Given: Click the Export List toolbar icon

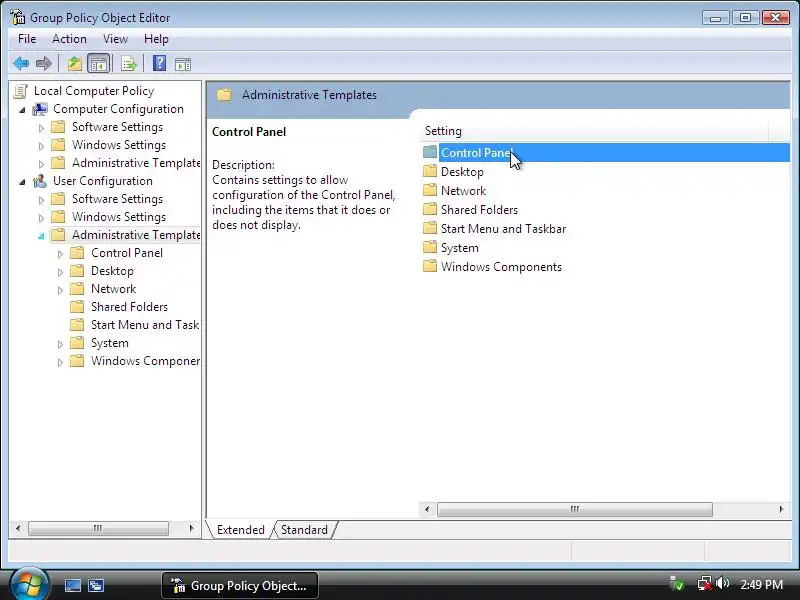Looking at the screenshot, I should 129,64.
